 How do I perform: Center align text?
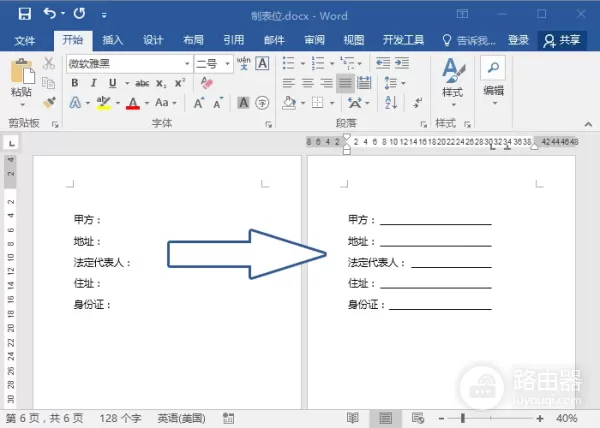[308, 83]
